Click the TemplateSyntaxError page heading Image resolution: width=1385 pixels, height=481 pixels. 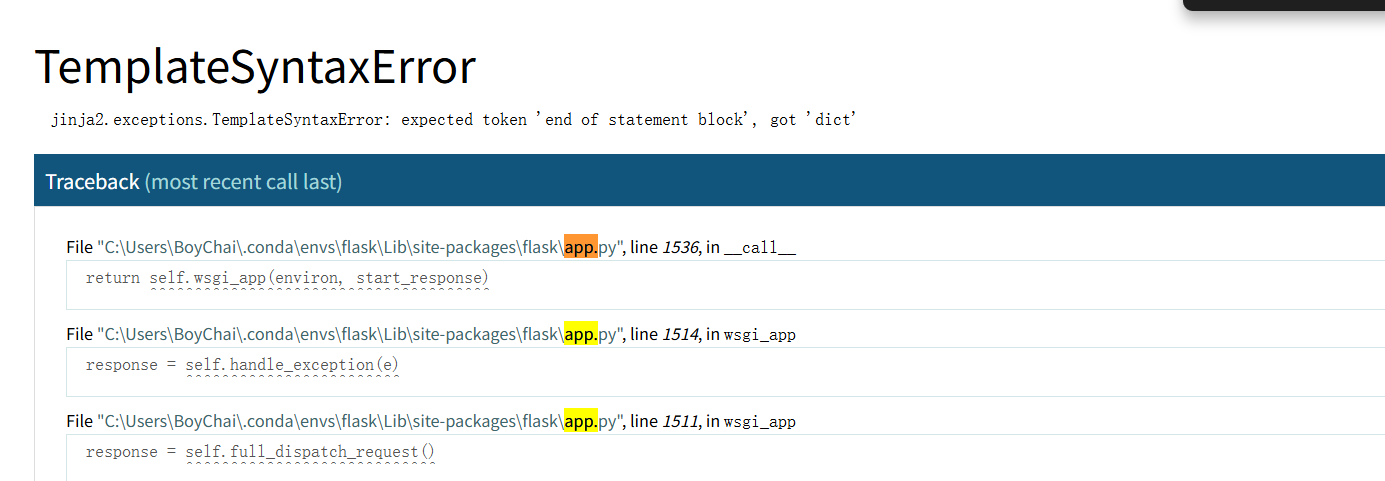[255, 68]
